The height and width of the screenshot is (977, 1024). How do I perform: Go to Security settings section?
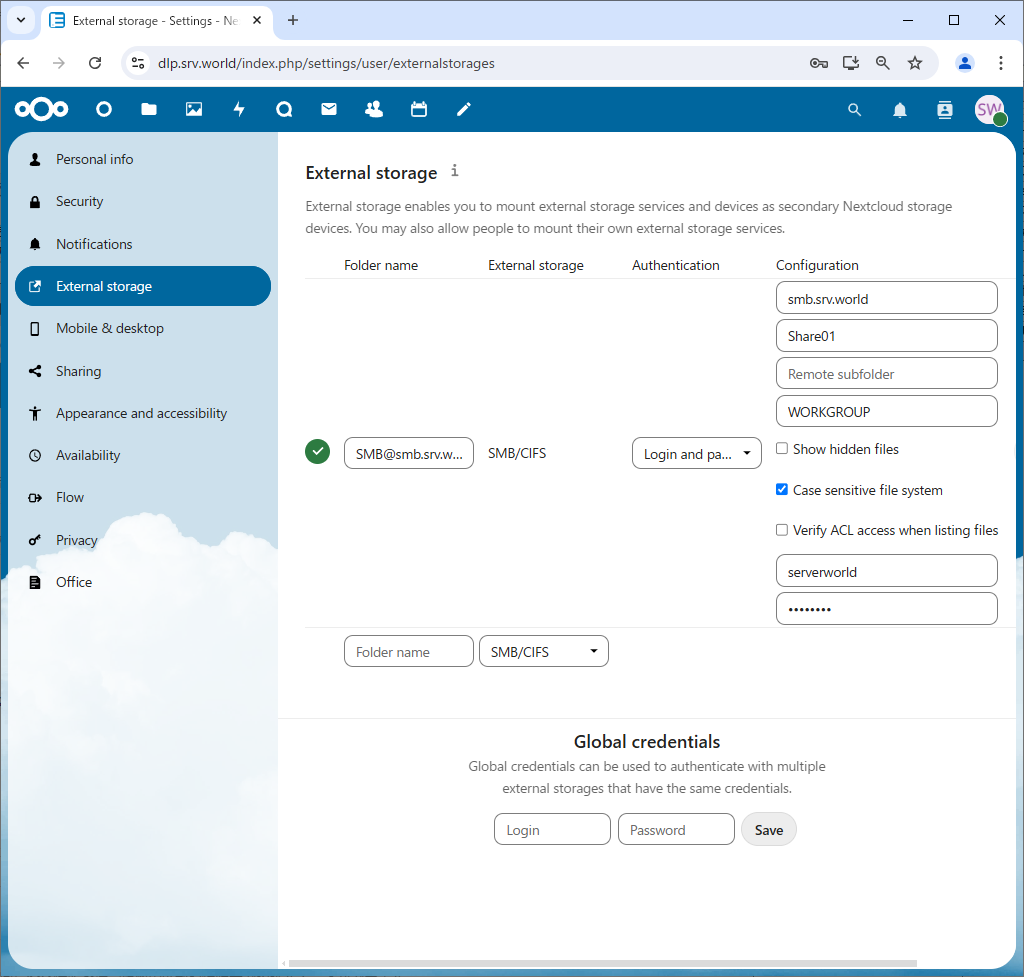[x=80, y=202]
